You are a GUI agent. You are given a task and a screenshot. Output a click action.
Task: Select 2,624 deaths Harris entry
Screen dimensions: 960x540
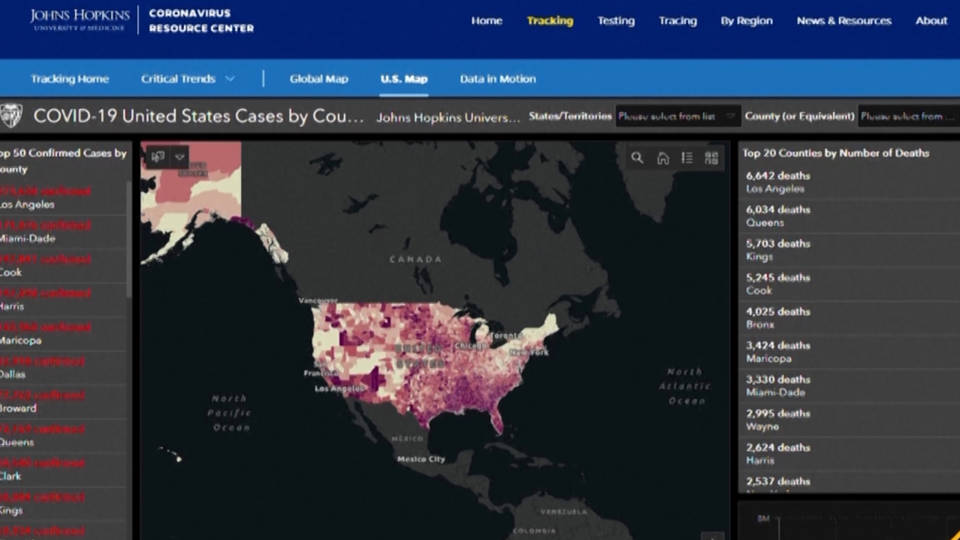849,454
